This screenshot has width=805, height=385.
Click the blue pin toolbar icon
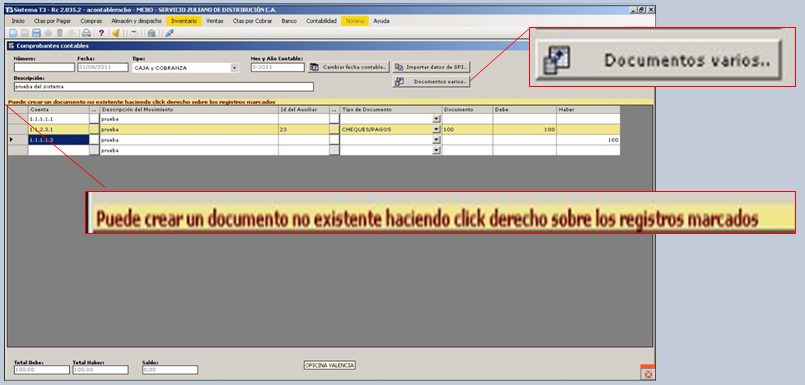pyautogui.click(x=169, y=33)
